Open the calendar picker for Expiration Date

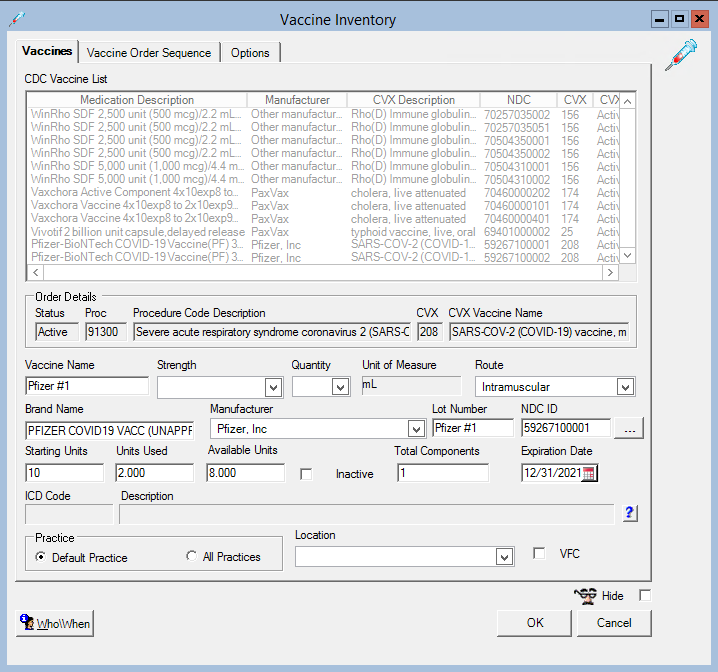pyautogui.click(x=589, y=473)
